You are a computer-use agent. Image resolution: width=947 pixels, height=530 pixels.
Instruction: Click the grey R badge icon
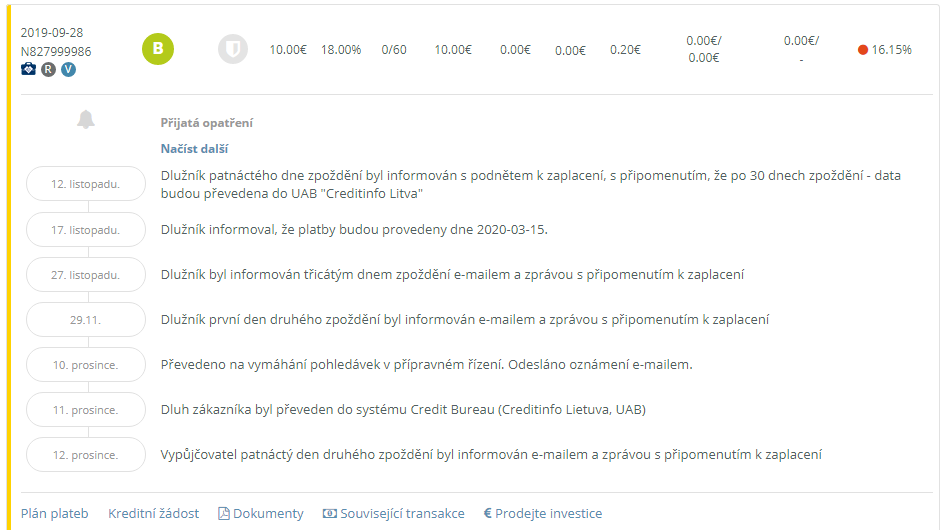[x=48, y=69]
